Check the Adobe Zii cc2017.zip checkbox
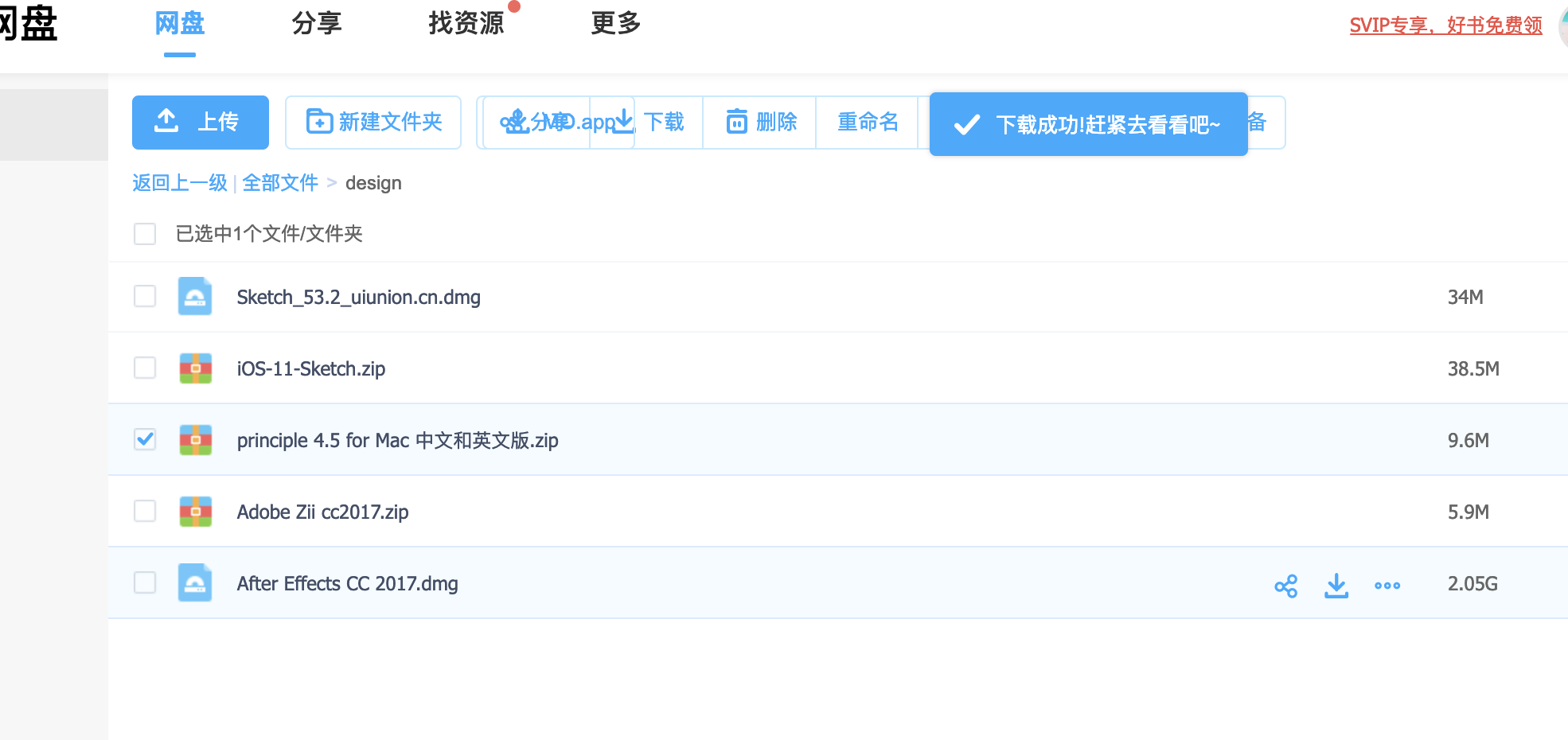 pos(145,511)
